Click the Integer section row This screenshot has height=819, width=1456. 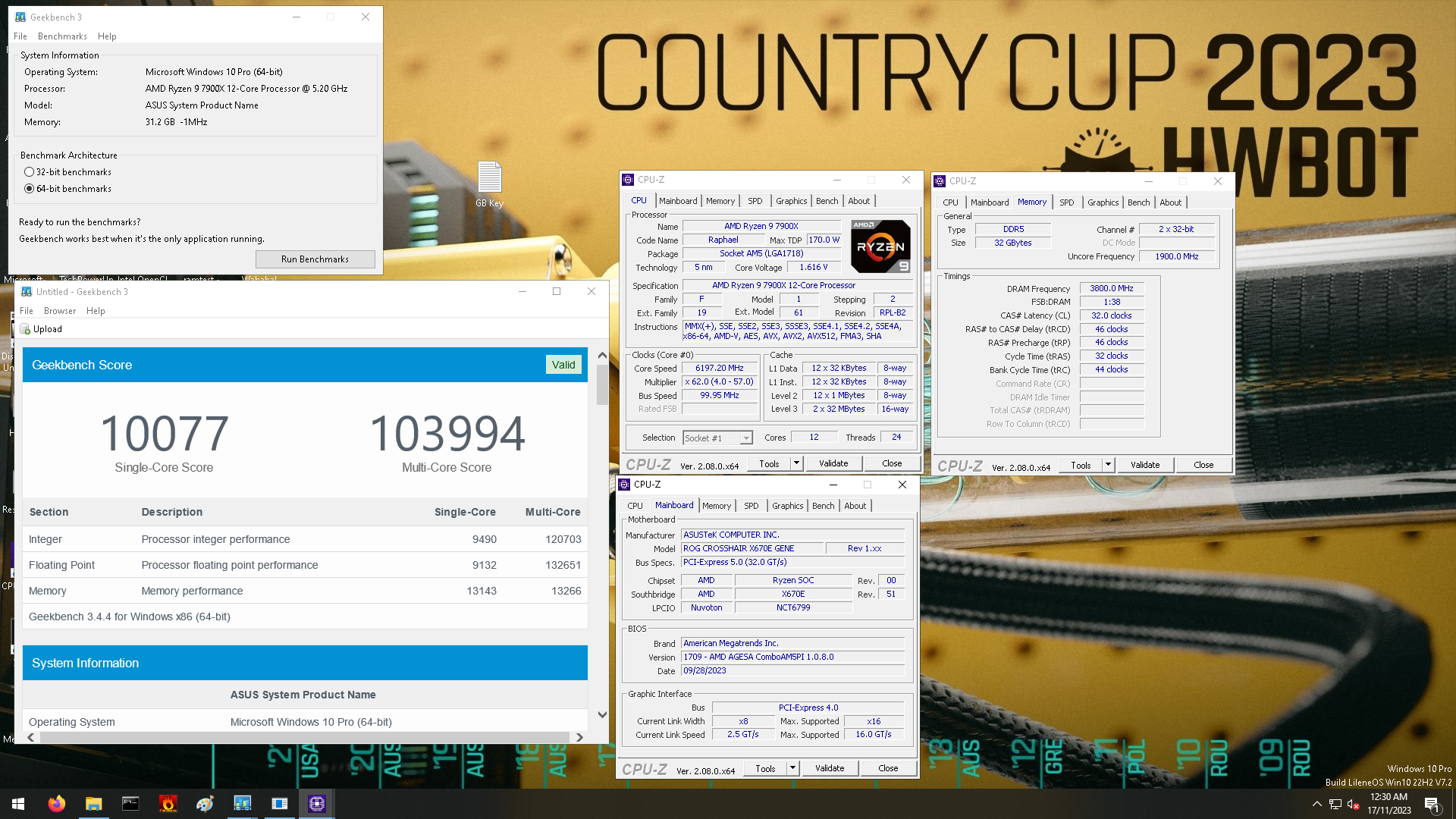tap(305, 539)
